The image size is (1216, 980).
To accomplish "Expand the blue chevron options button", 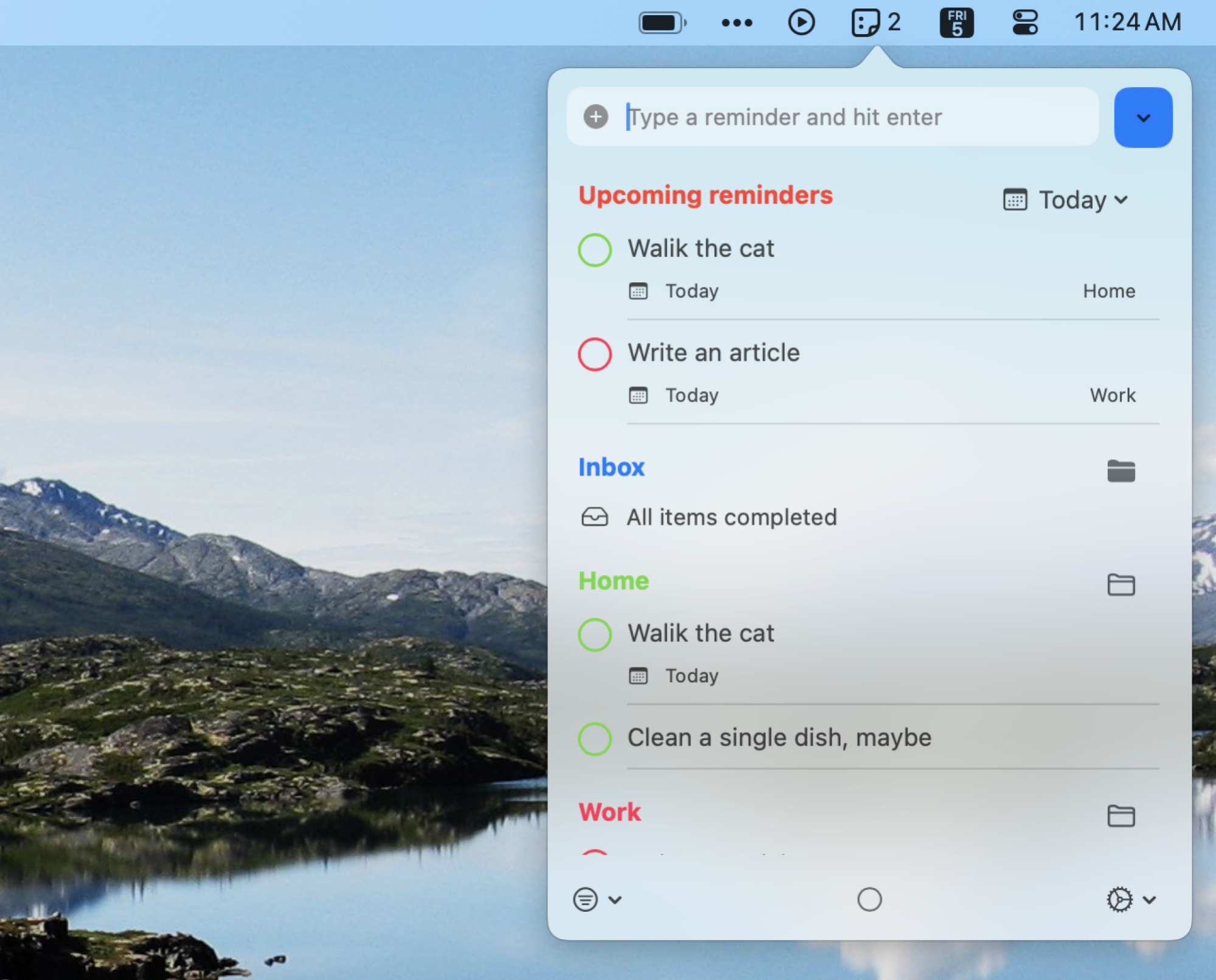I will (x=1142, y=117).
